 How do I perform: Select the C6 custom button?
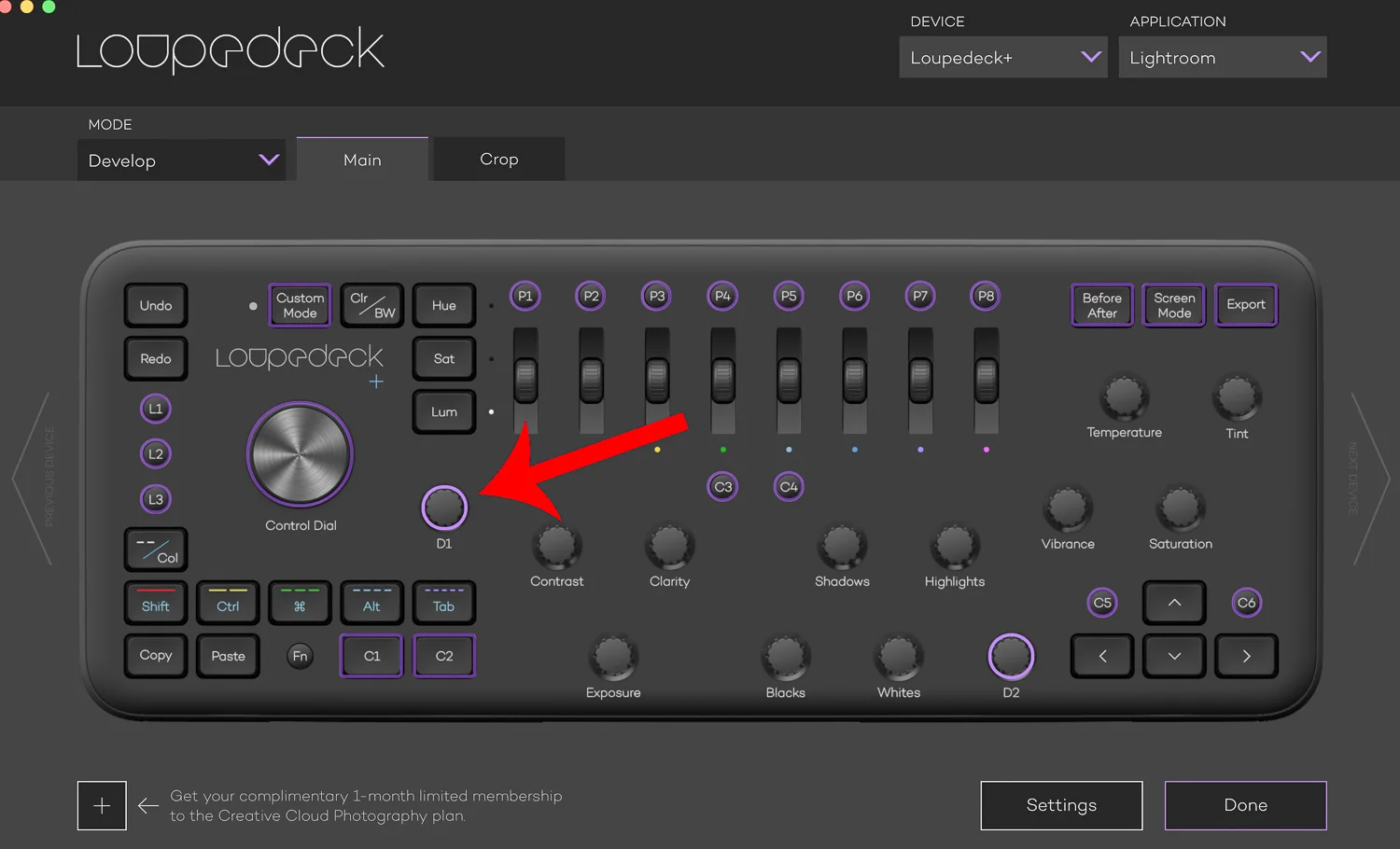tap(1246, 603)
